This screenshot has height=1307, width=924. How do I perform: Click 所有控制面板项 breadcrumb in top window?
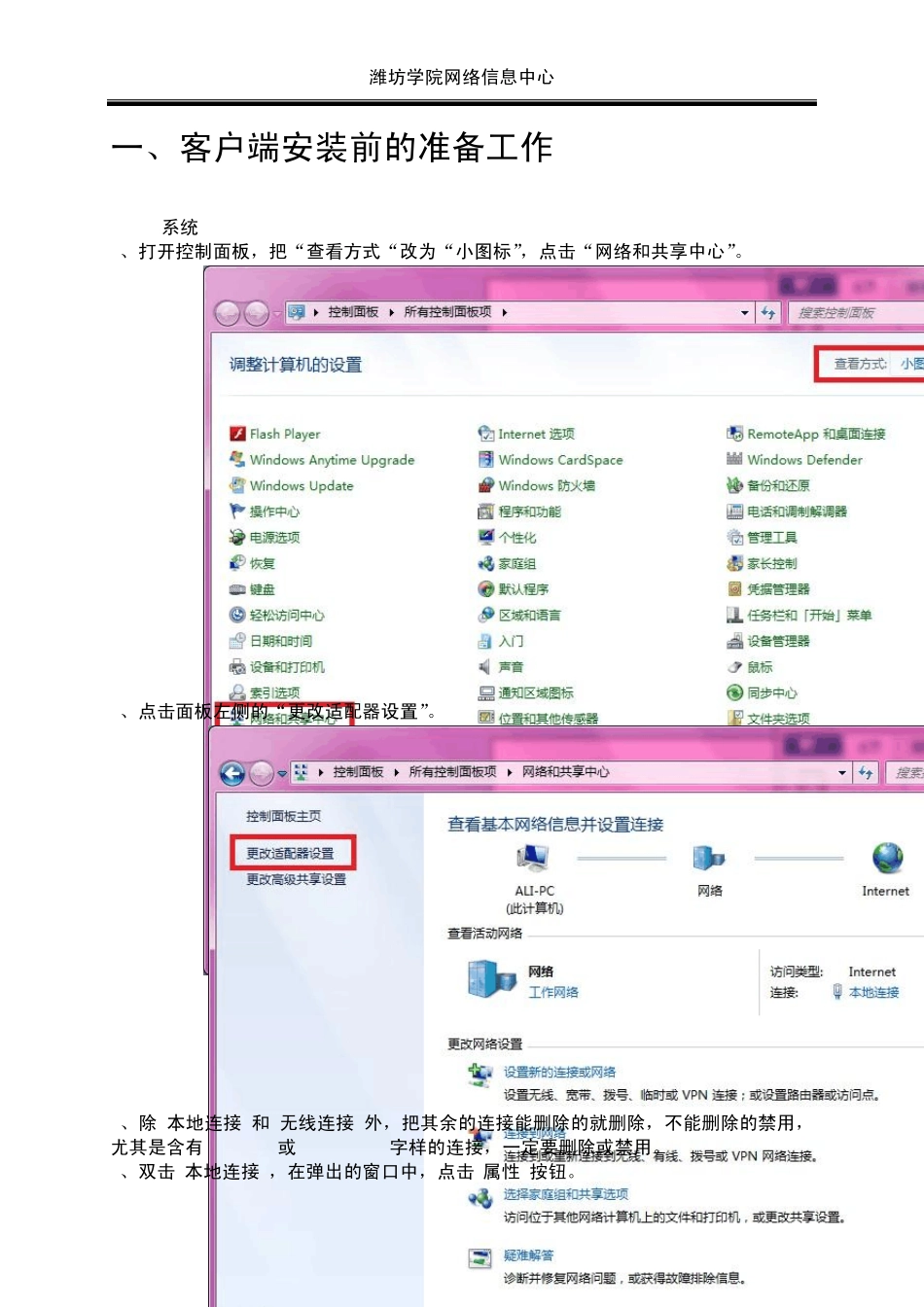pyautogui.click(x=447, y=312)
